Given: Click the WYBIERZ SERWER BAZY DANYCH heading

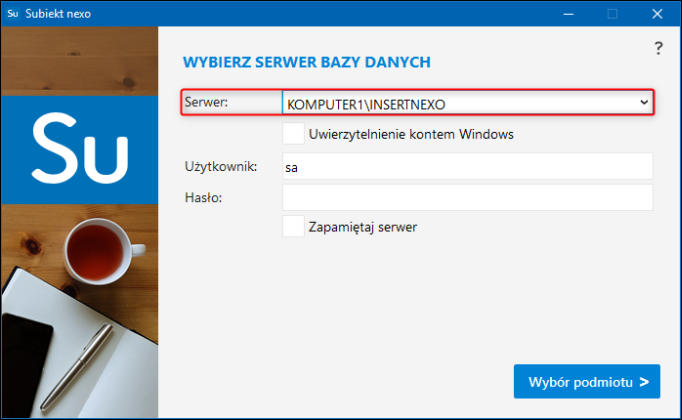Looking at the screenshot, I should click(x=307, y=62).
